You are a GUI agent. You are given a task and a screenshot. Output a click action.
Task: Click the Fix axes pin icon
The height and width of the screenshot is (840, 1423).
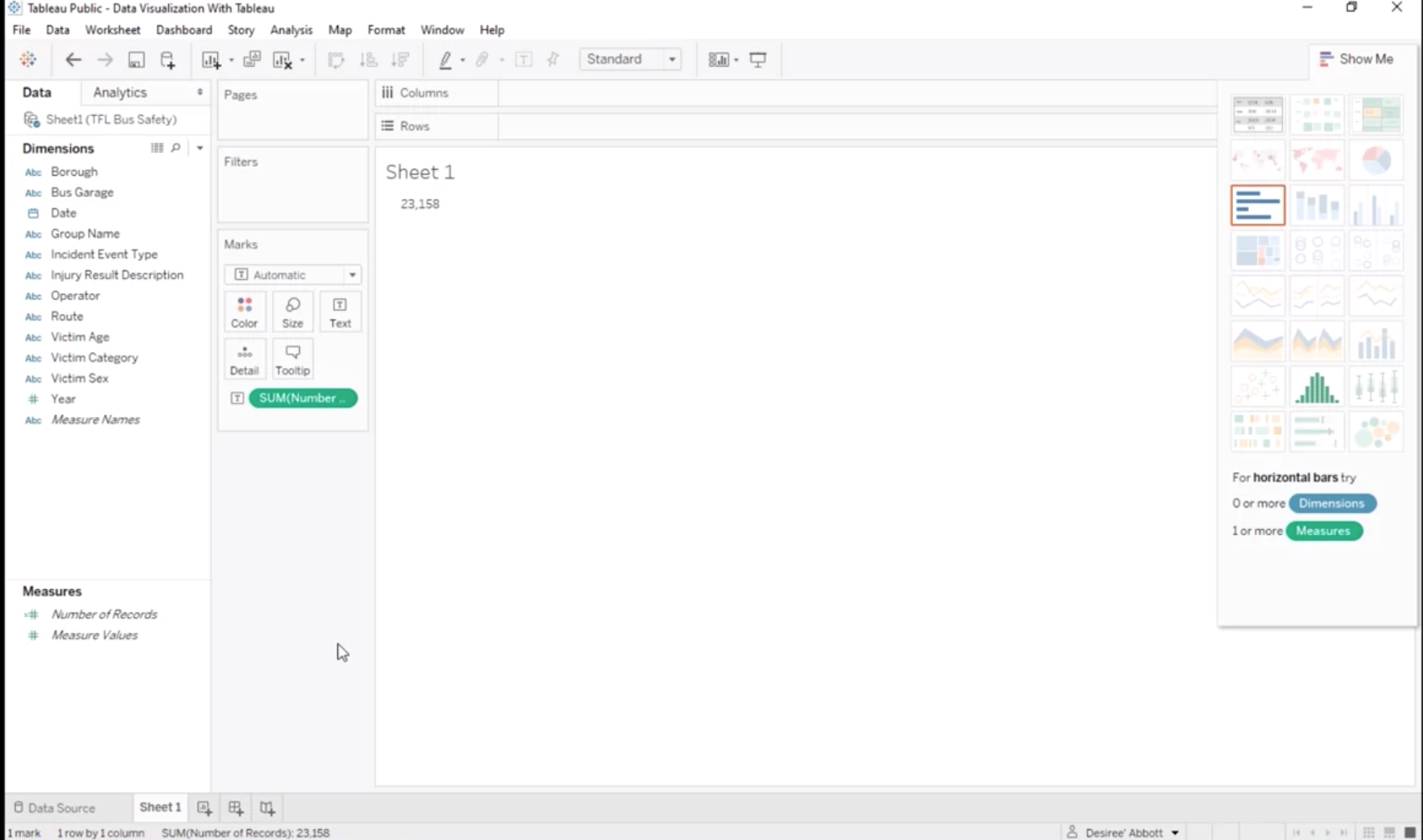pyautogui.click(x=553, y=59)
